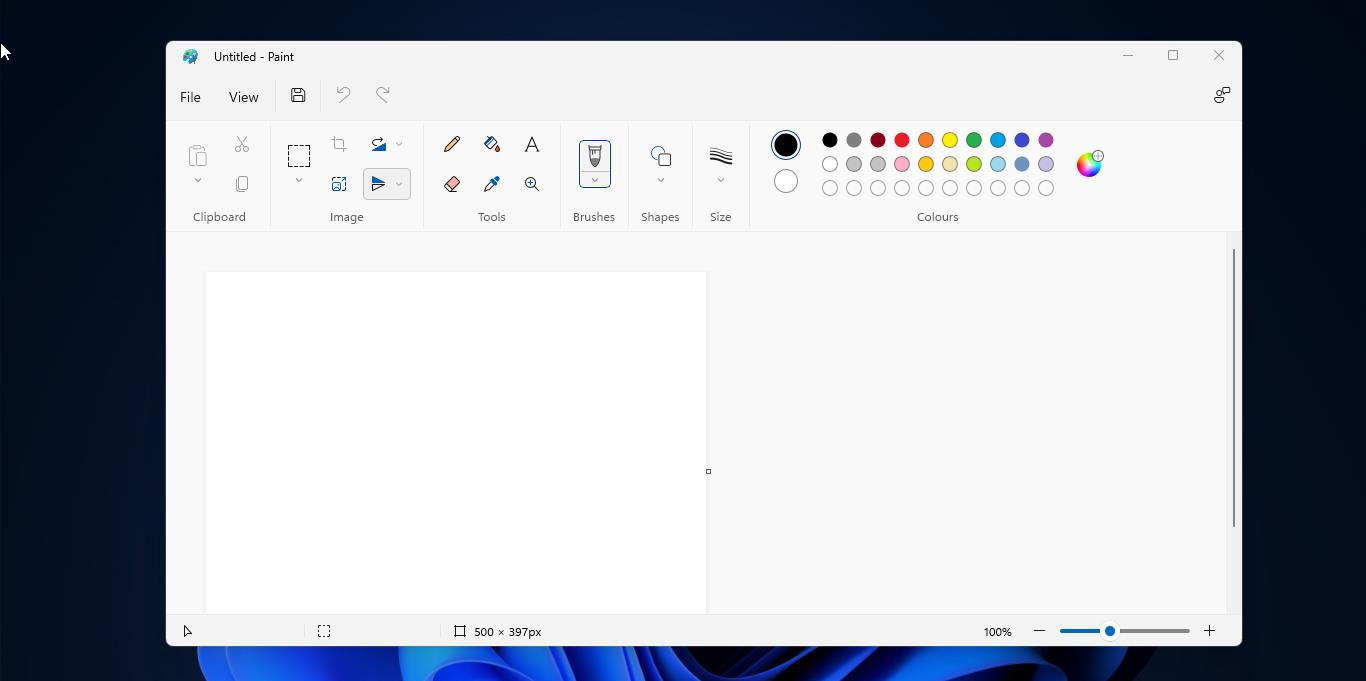This screenshot has width=1366, height=681.
Task: Pick the orange colour swatch
Action: click(926, 140)
